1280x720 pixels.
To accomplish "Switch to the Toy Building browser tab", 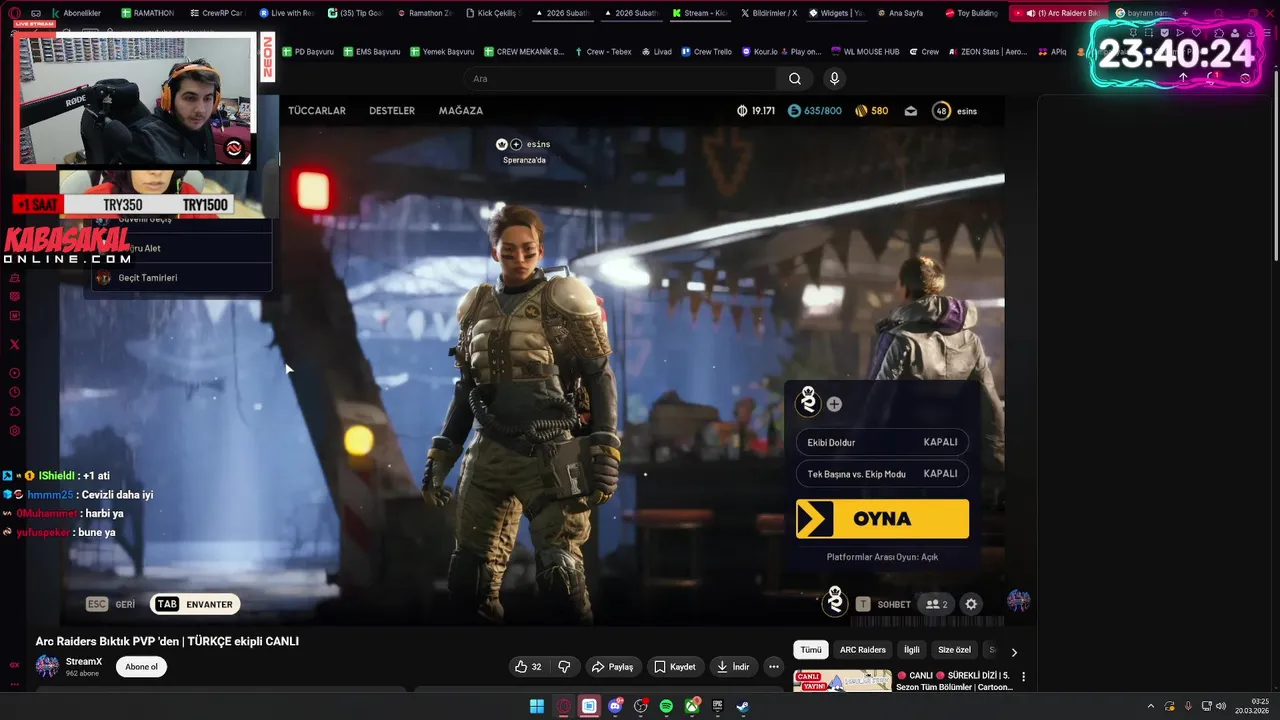I will 971,13.
